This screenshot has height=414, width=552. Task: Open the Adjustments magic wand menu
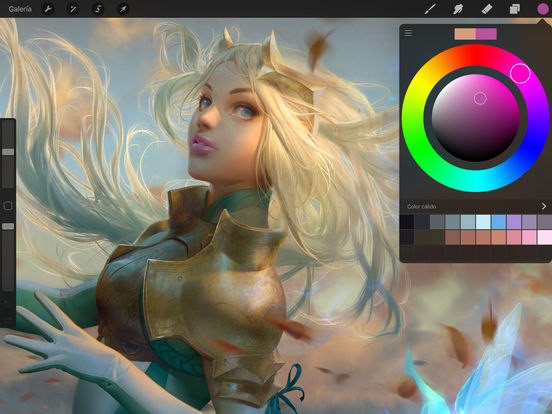(x=73, y=9)
